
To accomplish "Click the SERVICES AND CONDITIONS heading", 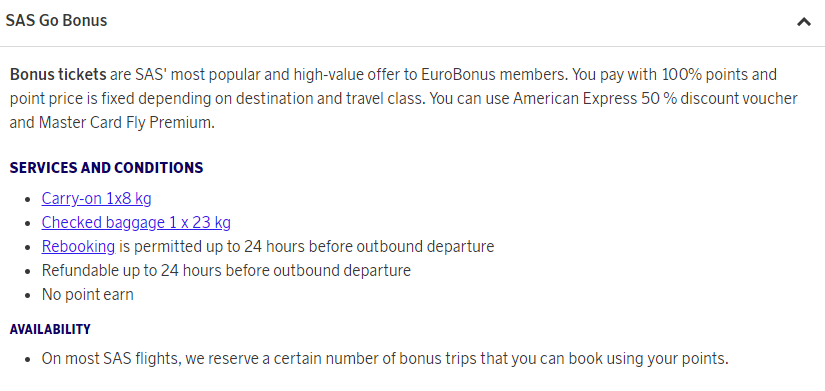I will click(x=106, y=168).
